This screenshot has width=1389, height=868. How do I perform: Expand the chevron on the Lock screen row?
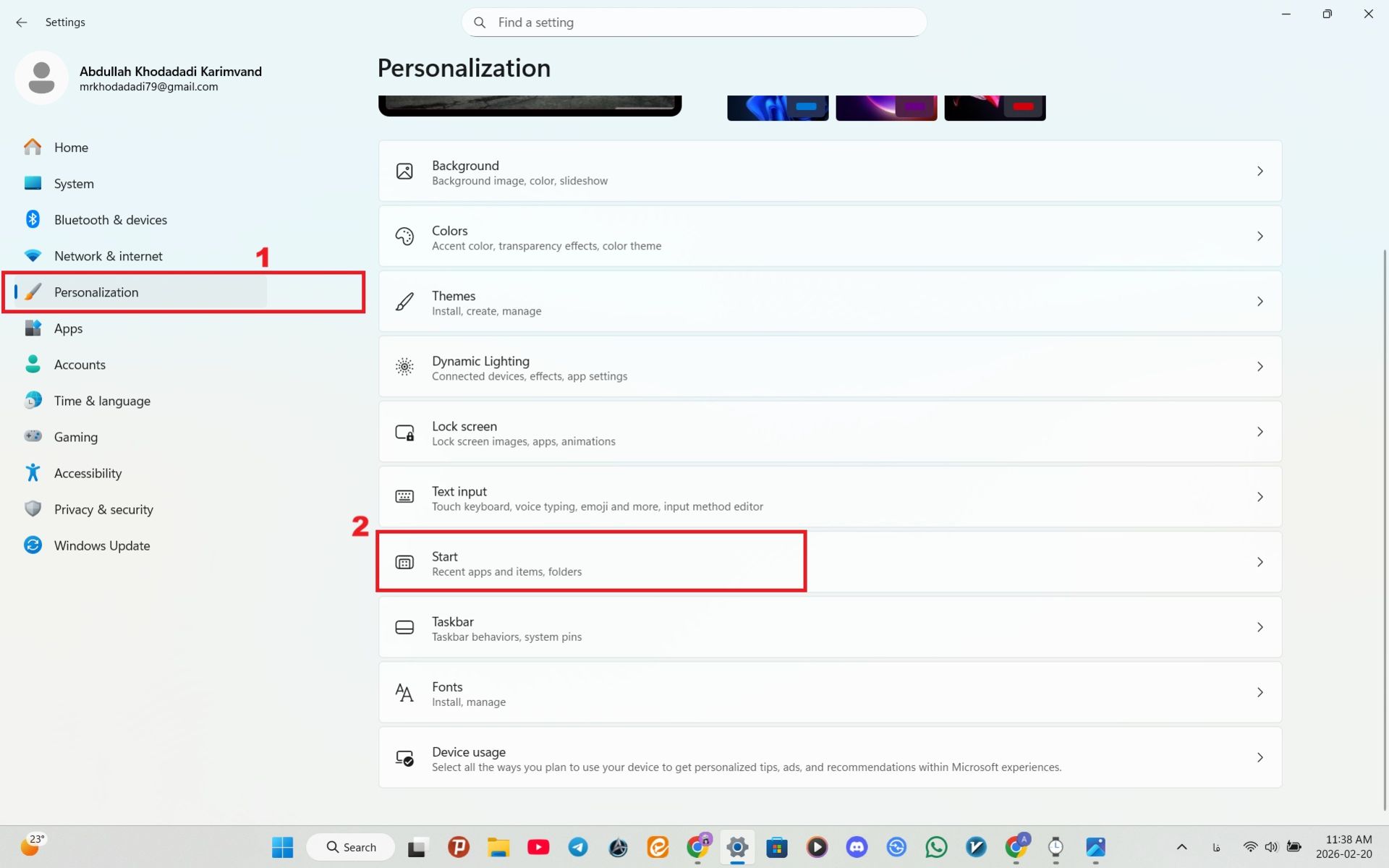click(x=1260, y=431)
